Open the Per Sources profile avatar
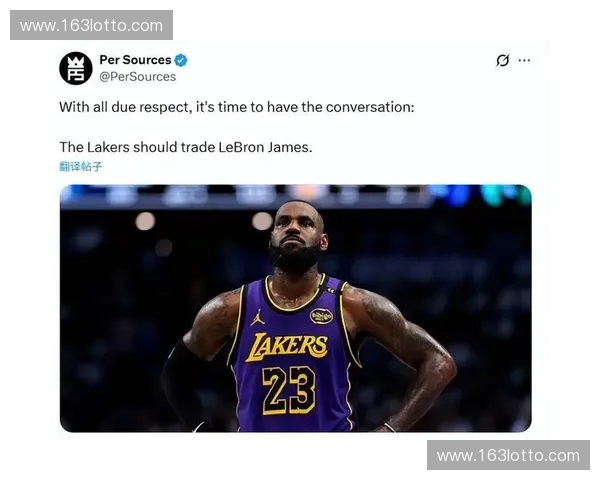Image resolution: width=600 pixels, height=480 pixels. [x=76, y=68]
